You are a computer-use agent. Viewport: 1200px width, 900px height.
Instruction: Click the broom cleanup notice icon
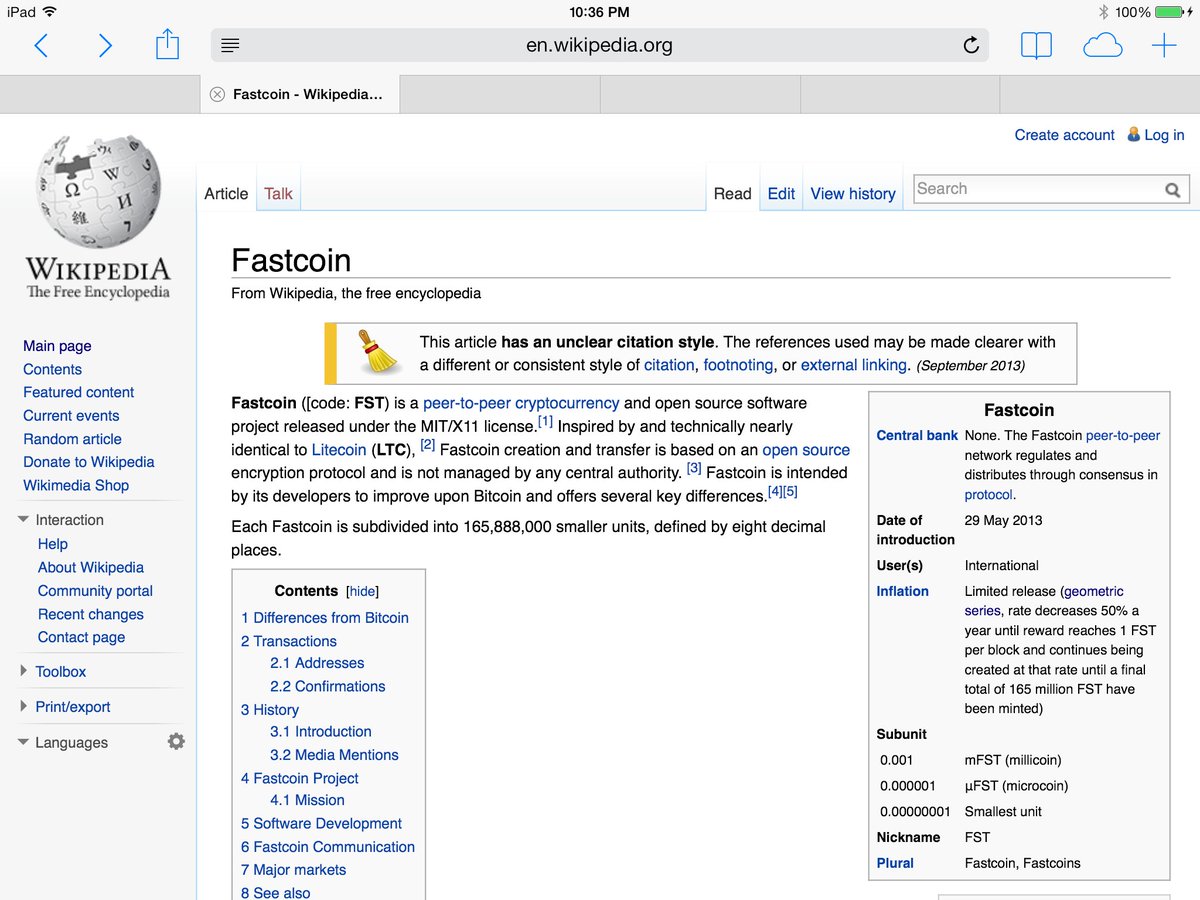coord(378,352)
